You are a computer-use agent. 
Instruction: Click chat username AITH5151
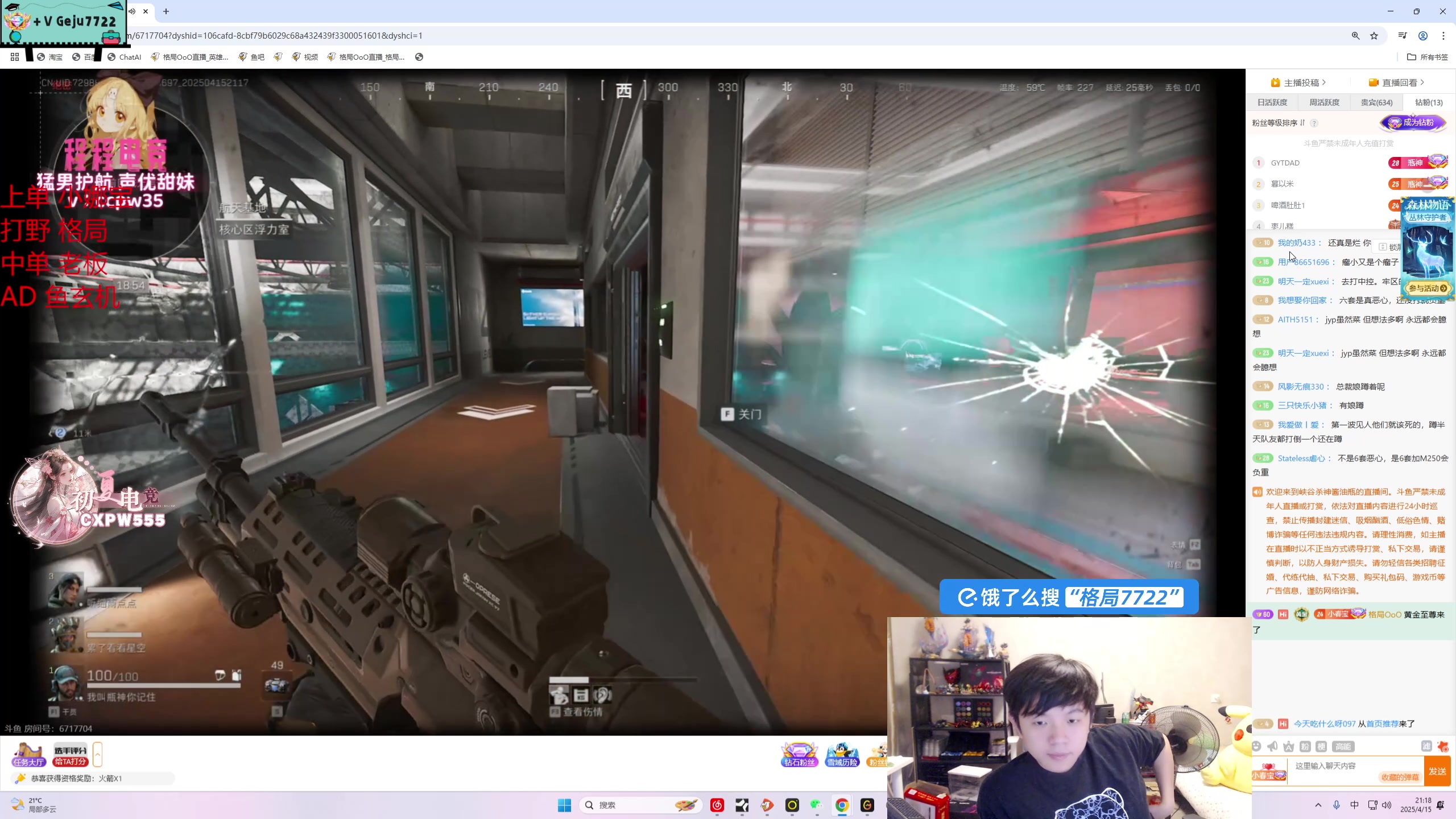point(1296,320)
